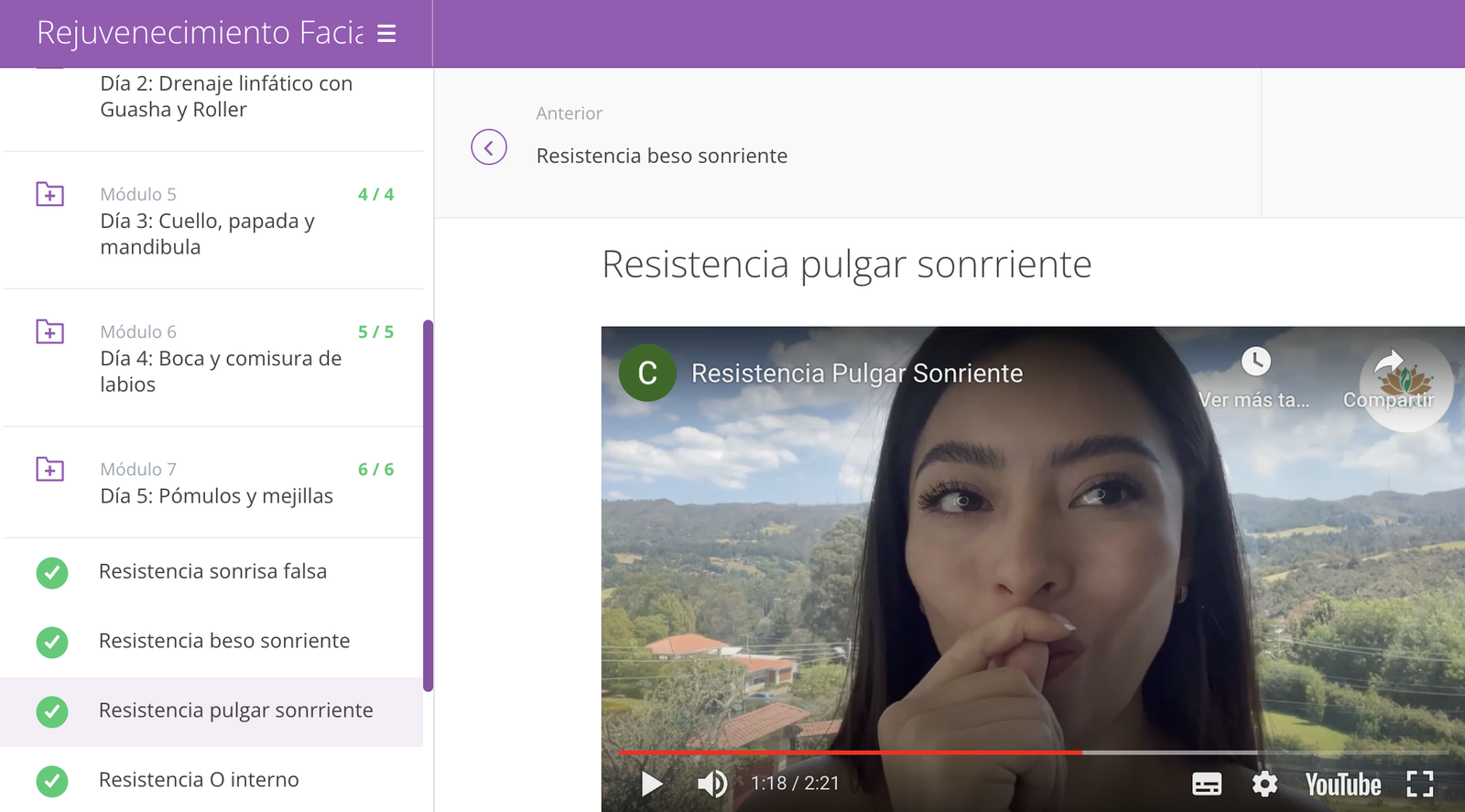Expand Módulo 5 folder icon

(49, 194)
